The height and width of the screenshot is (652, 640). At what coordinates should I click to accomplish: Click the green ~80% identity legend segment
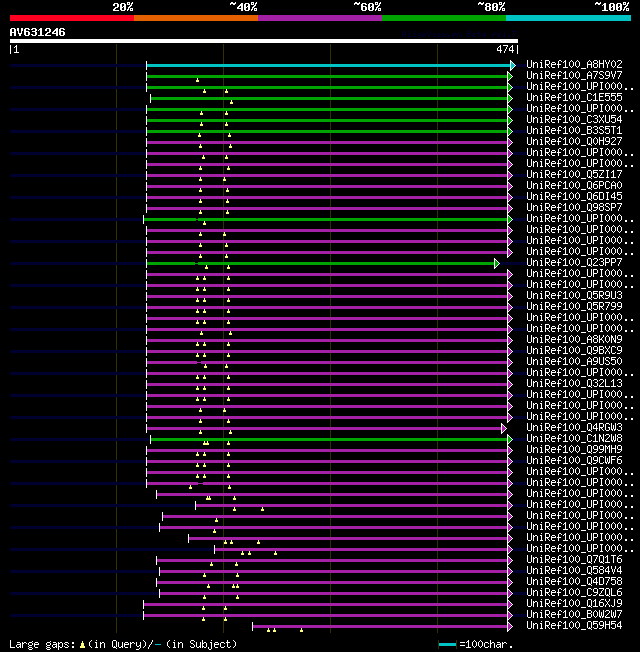pos(444,18)
